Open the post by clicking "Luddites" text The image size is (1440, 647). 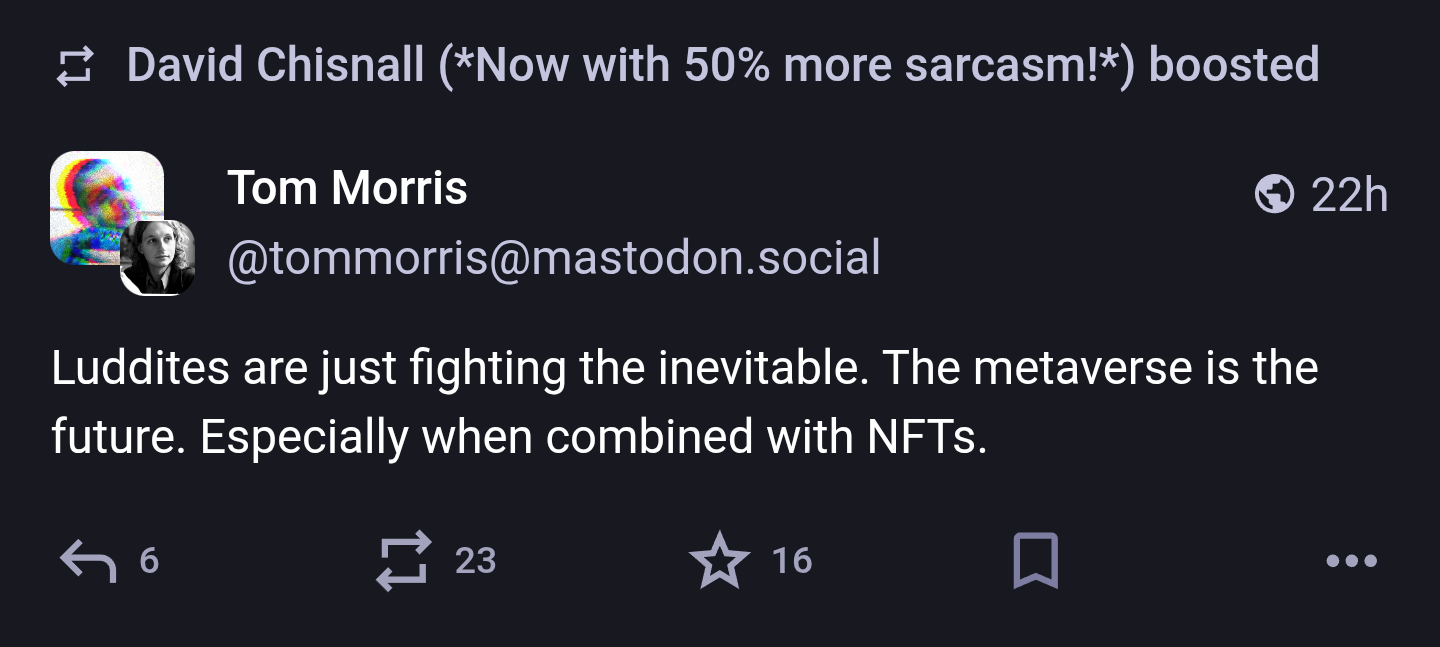coord(139,369)
